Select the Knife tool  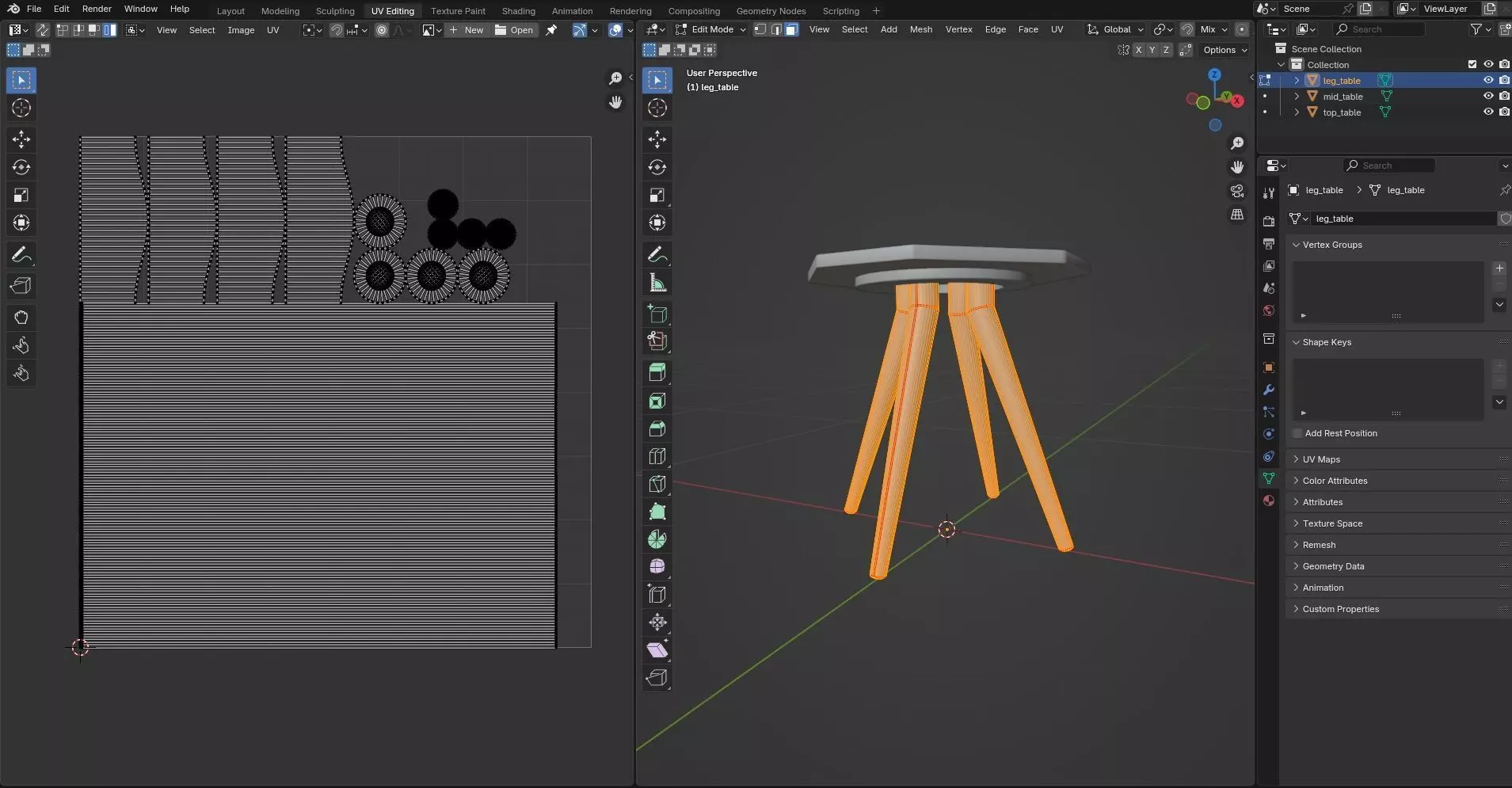tap(657, 484)
